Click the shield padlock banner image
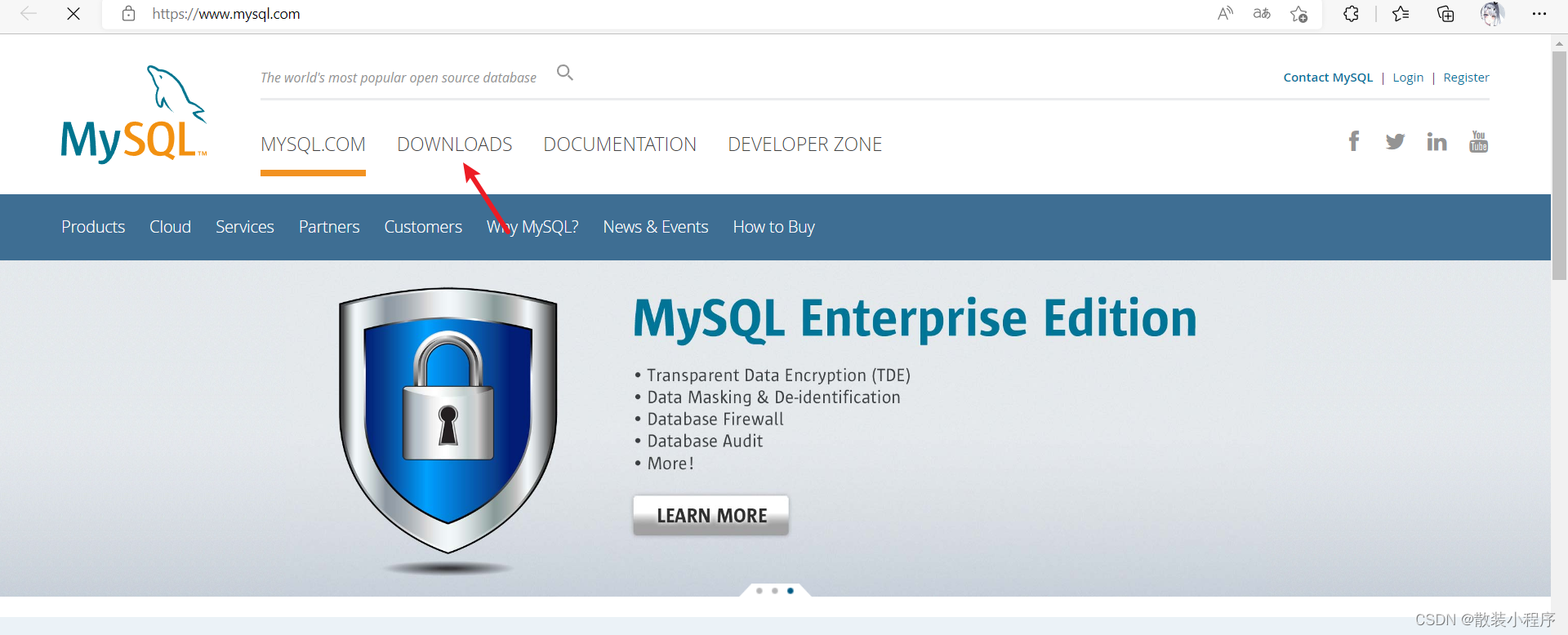This screenshot has width=1568, height=635. tap(448, 420)
